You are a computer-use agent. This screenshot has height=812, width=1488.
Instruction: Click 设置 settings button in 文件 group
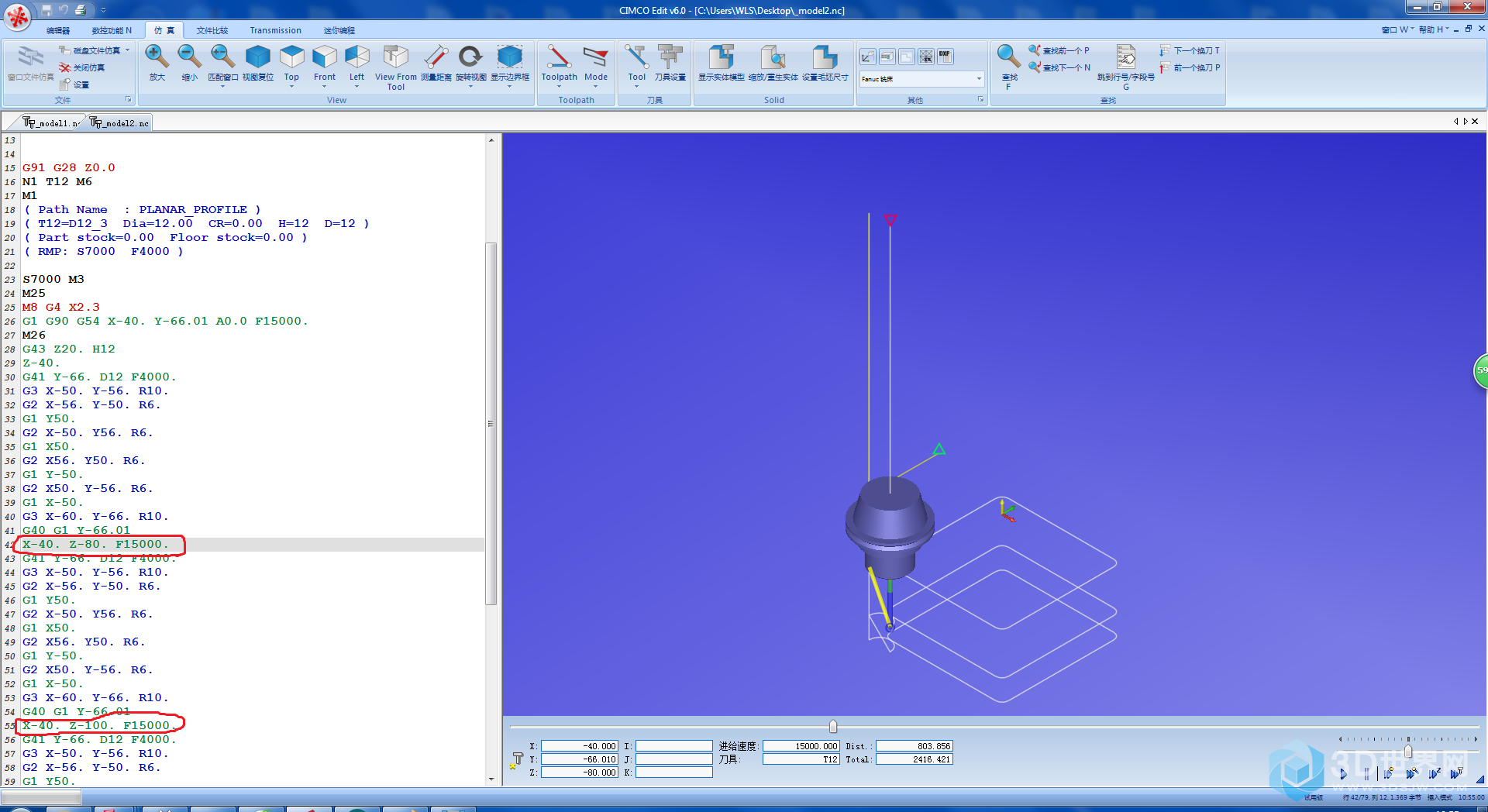[75, 84]
